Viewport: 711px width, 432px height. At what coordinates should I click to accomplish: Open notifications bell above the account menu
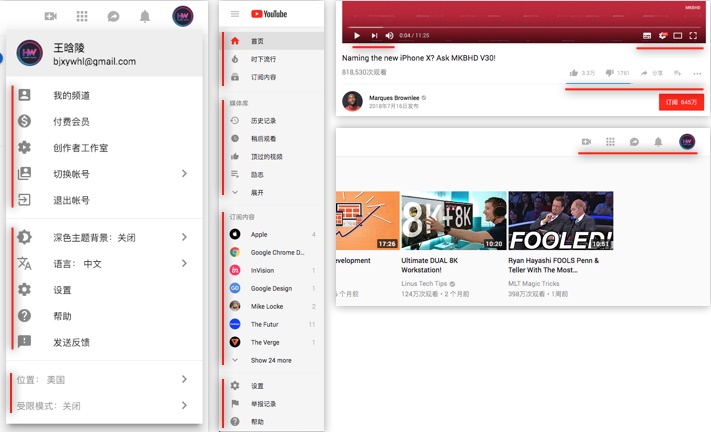click(145, 16)
